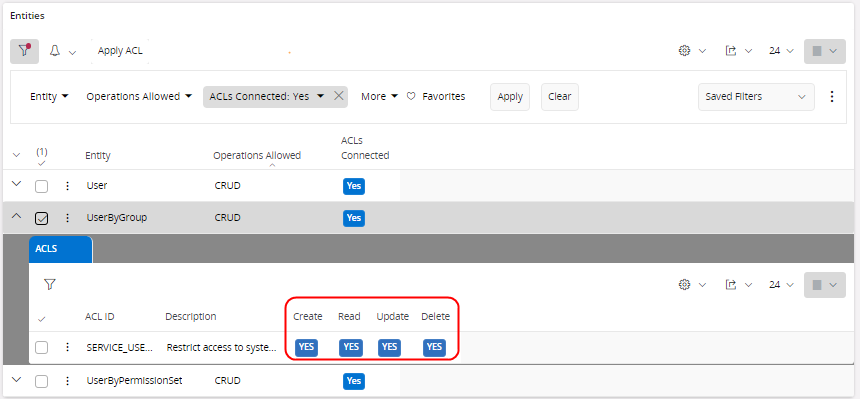Open the Operations Allowed filter dropdown
Image resolution: width=860 pixels, height=399 pixels.
[139, 96]
